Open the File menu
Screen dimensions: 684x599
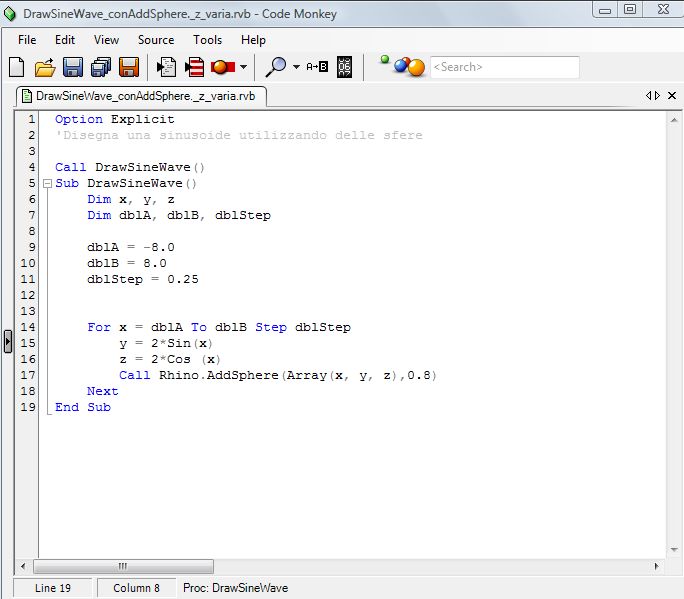pyautogui.click(x=27, y=40)
